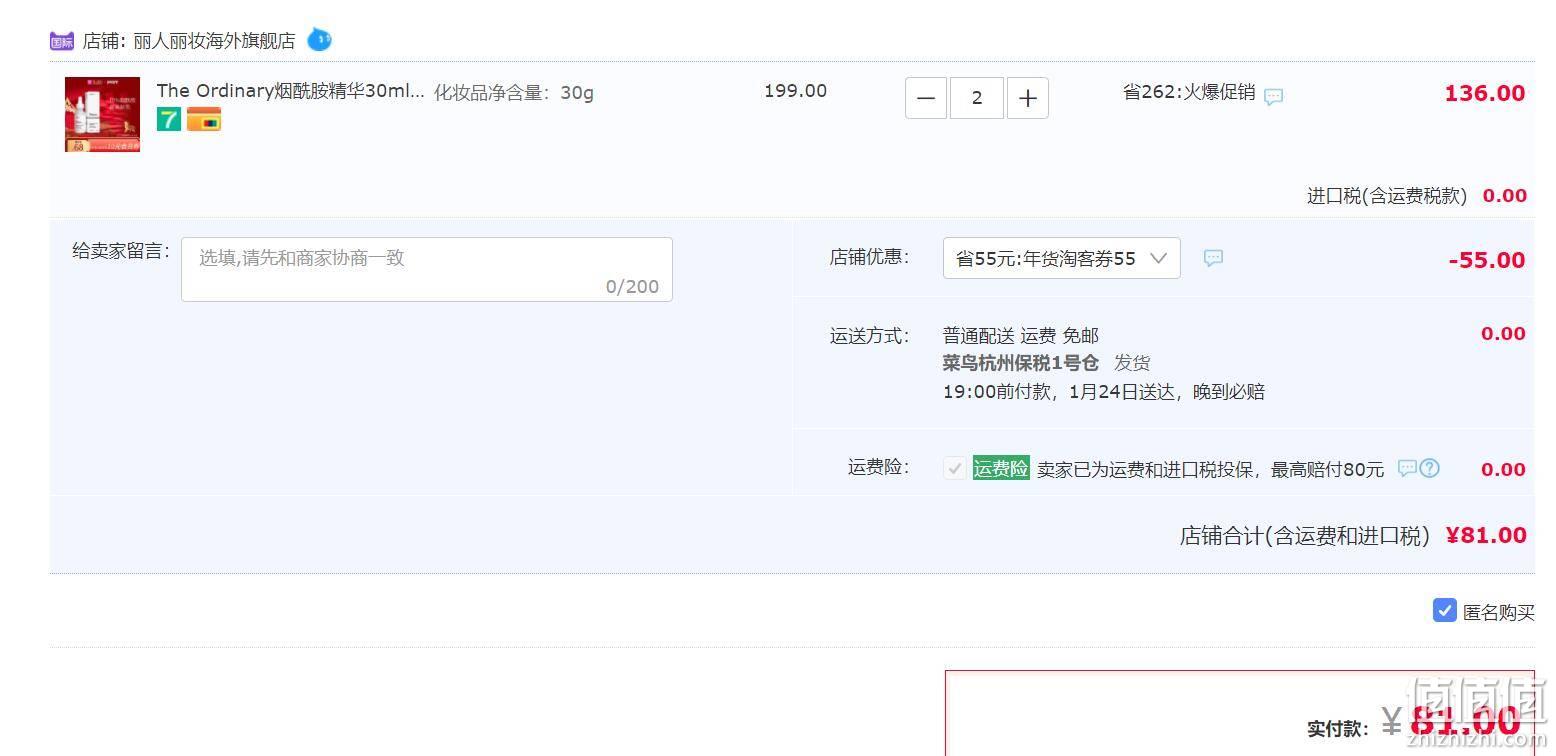Toggle the 运费险 checkbox

pos(955,468)
